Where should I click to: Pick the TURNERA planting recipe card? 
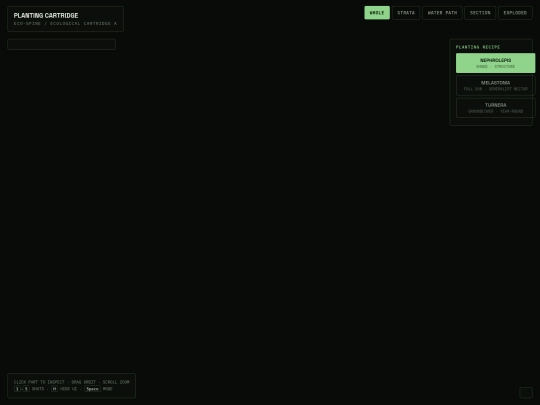496,108
